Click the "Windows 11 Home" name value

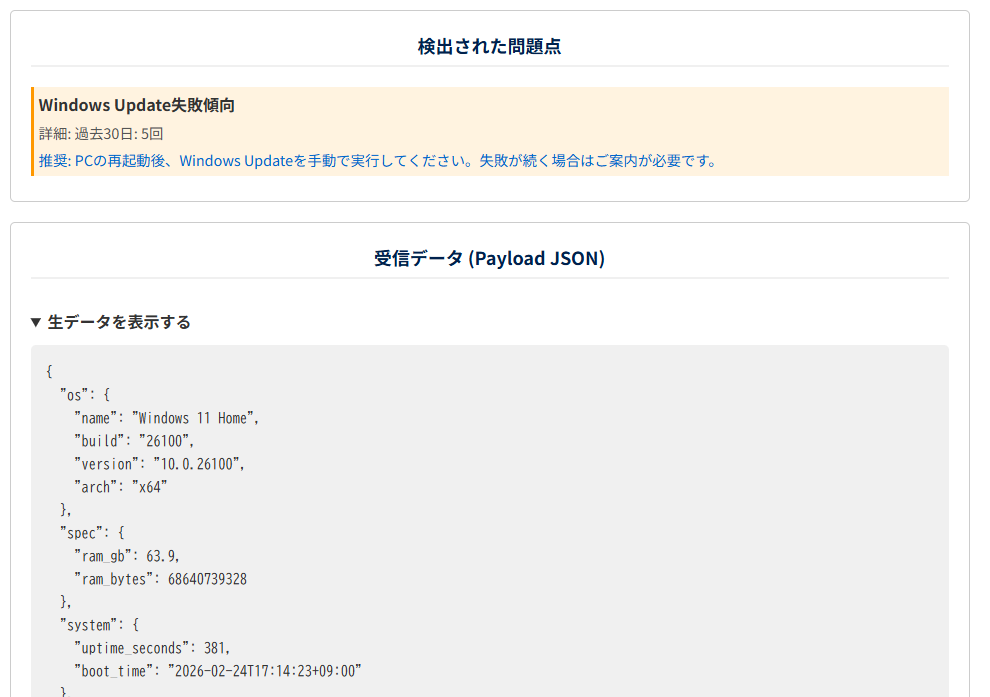[195, 418]
